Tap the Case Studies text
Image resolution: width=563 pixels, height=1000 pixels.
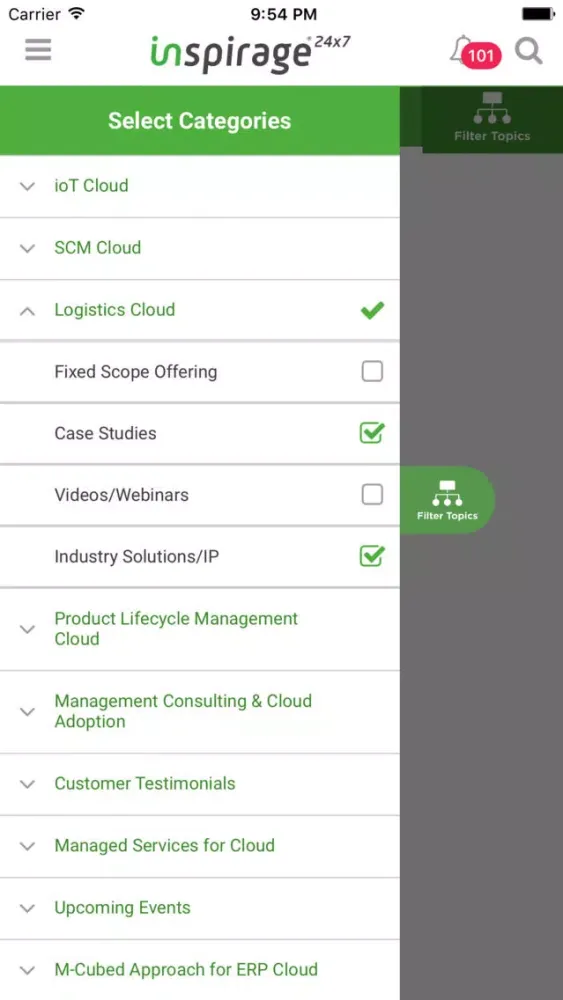105,433
